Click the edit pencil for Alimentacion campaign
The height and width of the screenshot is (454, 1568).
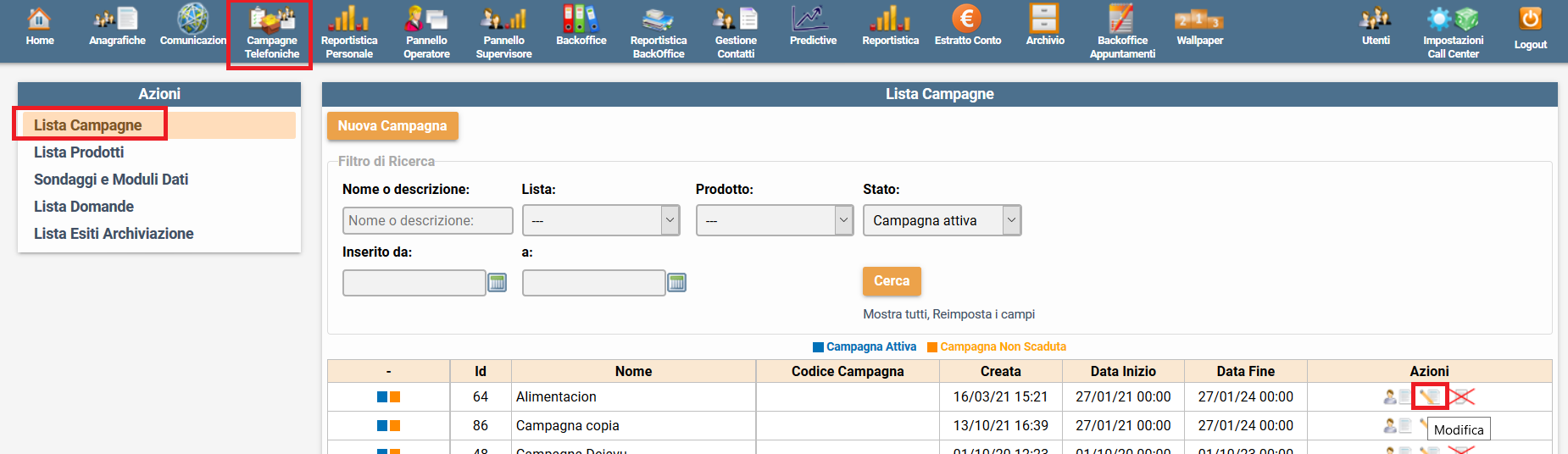point(1430,396)
